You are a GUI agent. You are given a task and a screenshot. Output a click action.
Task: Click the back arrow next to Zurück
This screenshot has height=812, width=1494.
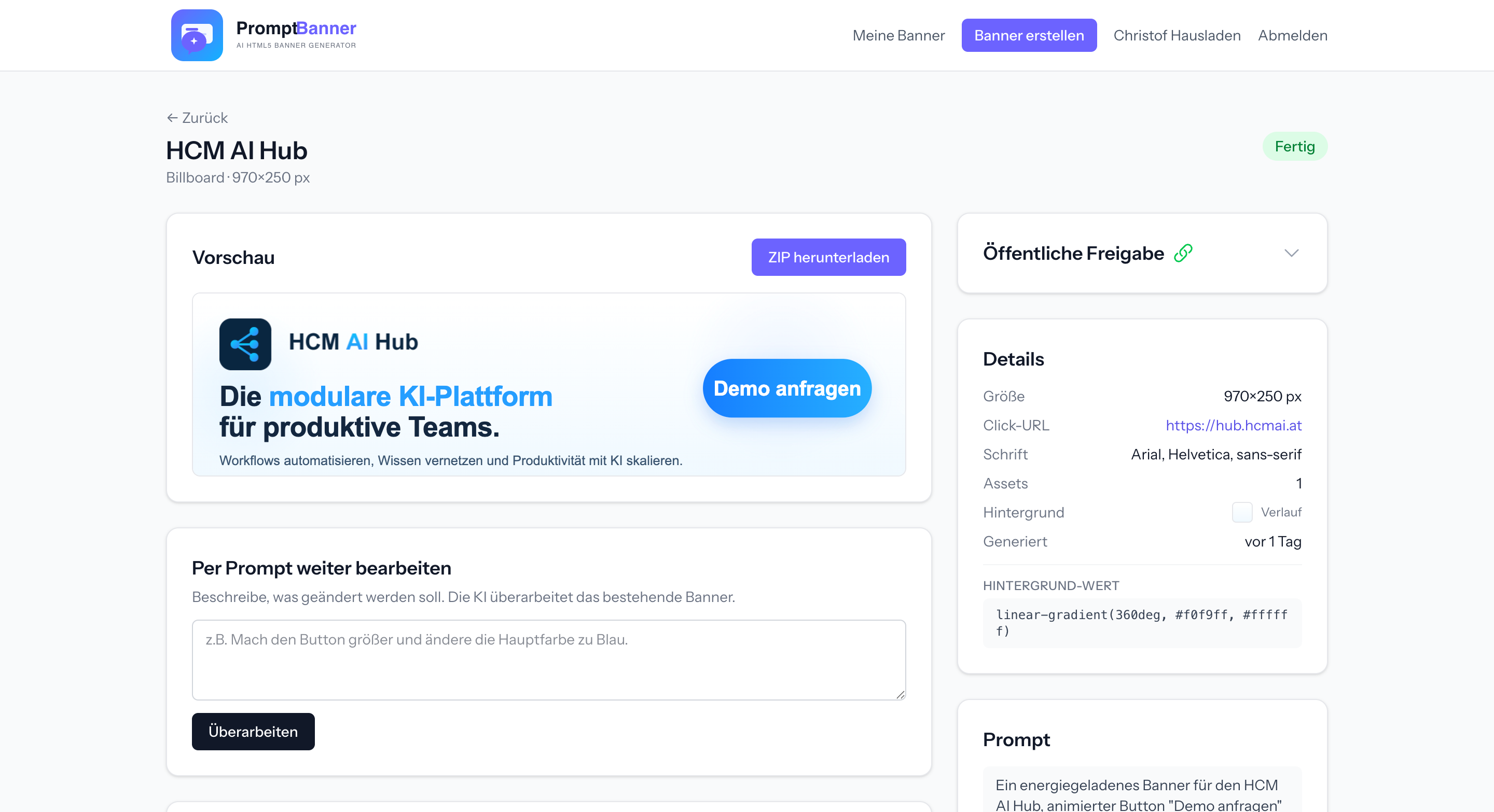pos(172,118)
